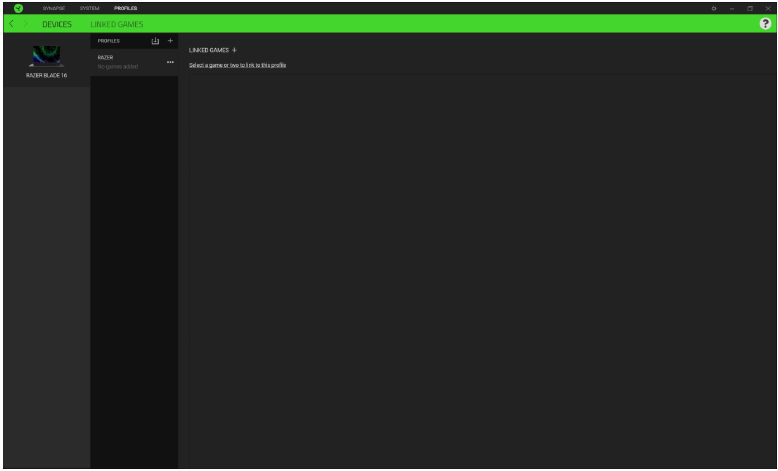Open the Synapse tab

click(x=54, y=8)
